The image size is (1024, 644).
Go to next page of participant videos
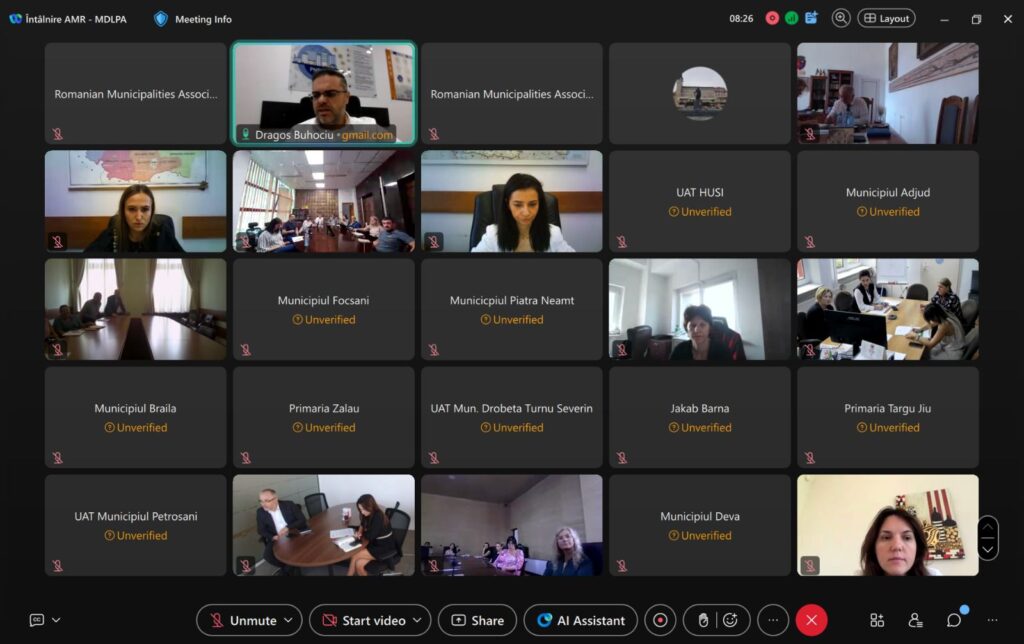coord(988,549)
